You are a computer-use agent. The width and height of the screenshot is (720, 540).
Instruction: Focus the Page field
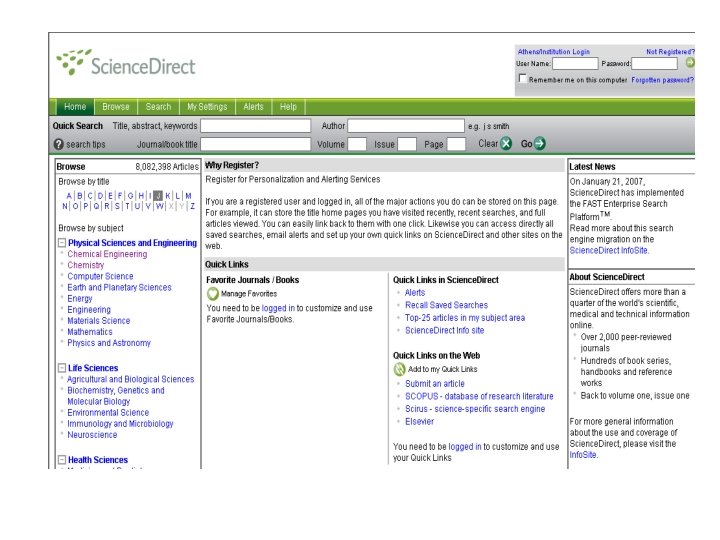tap(456, 144)
